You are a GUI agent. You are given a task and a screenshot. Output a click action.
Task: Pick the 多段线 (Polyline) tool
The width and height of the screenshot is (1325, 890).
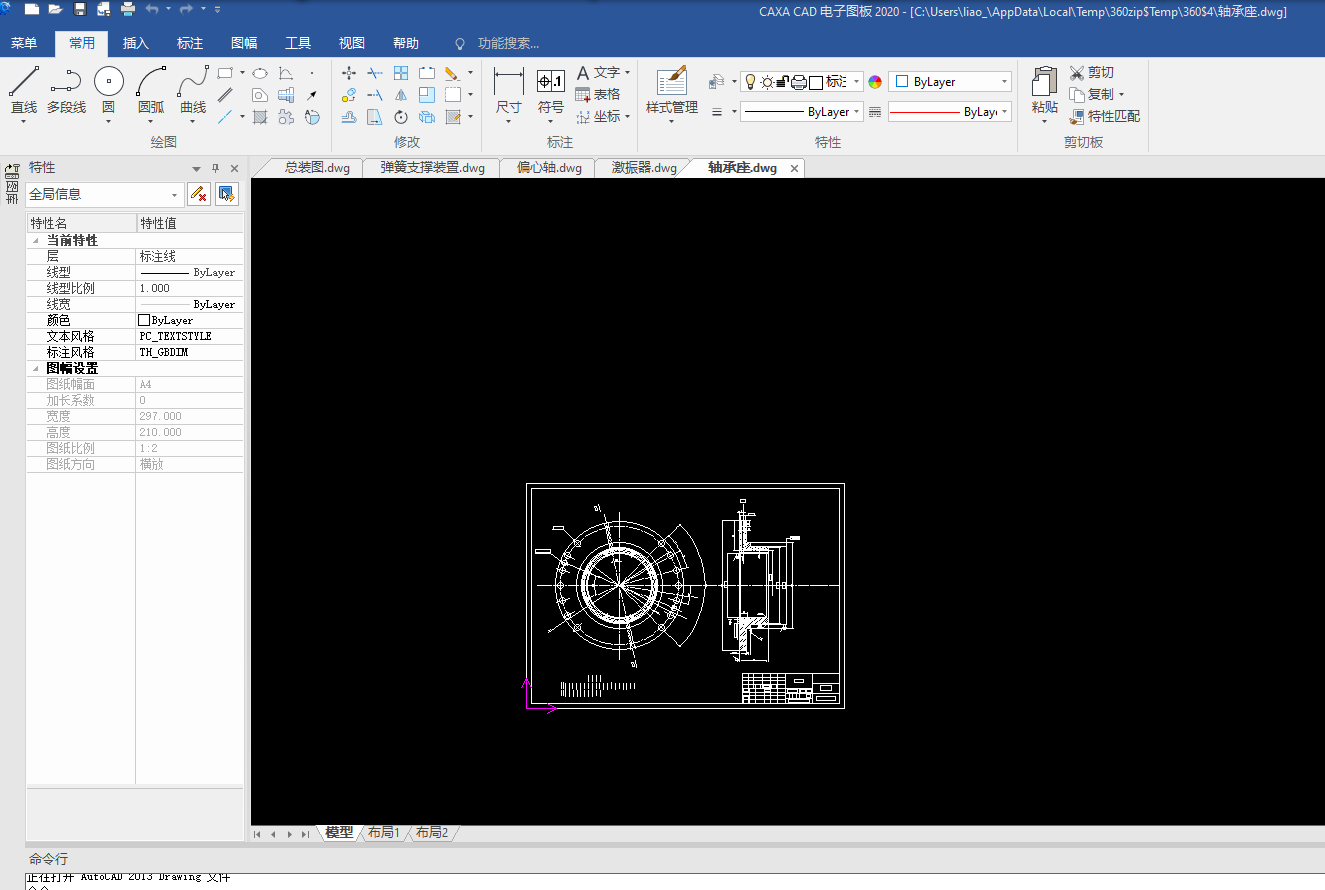tap(66, 82)
